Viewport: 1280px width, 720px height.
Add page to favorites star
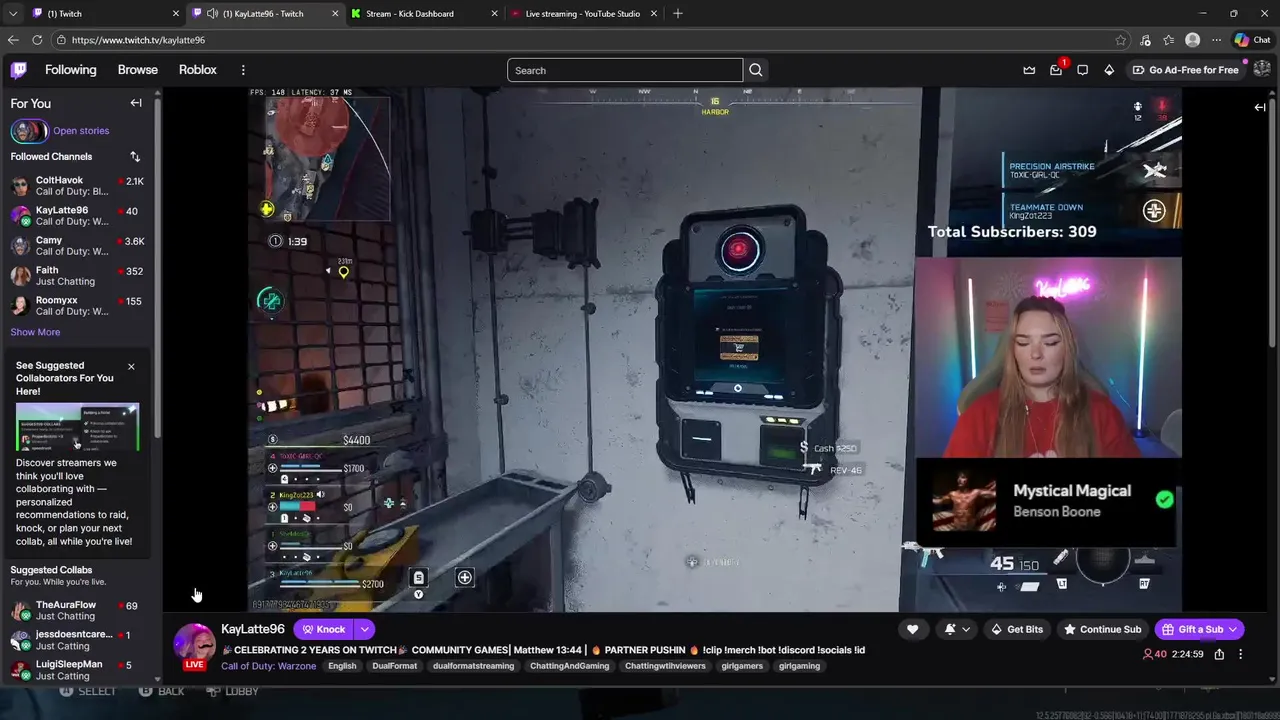(x=1120, y=40)
